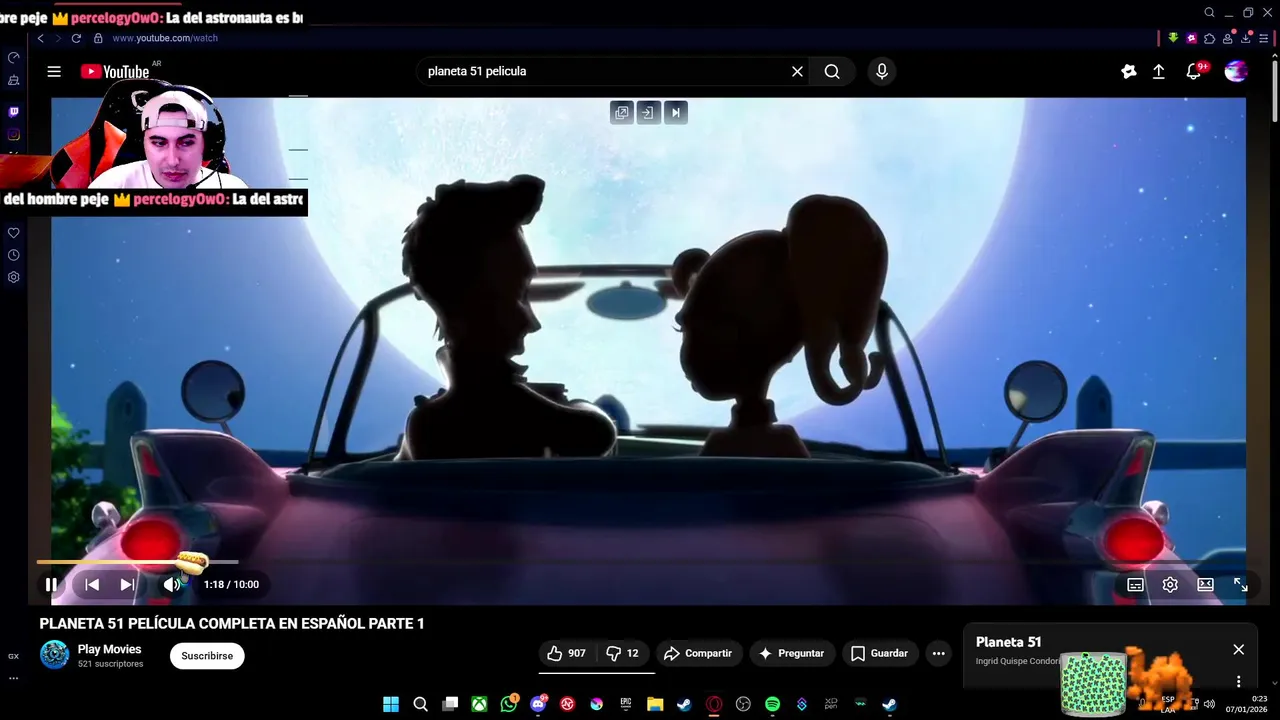The width and height of the screenshot is (1280, 720).
Task: Open the YouTube hamburger guide menu
Action: click(x=54, y=71)
